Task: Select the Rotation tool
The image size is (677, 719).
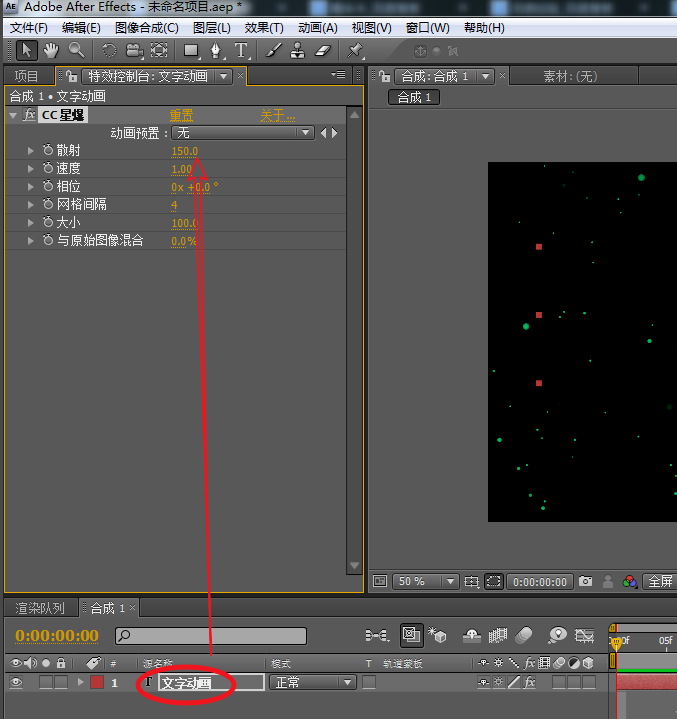Action: (108, 50)
